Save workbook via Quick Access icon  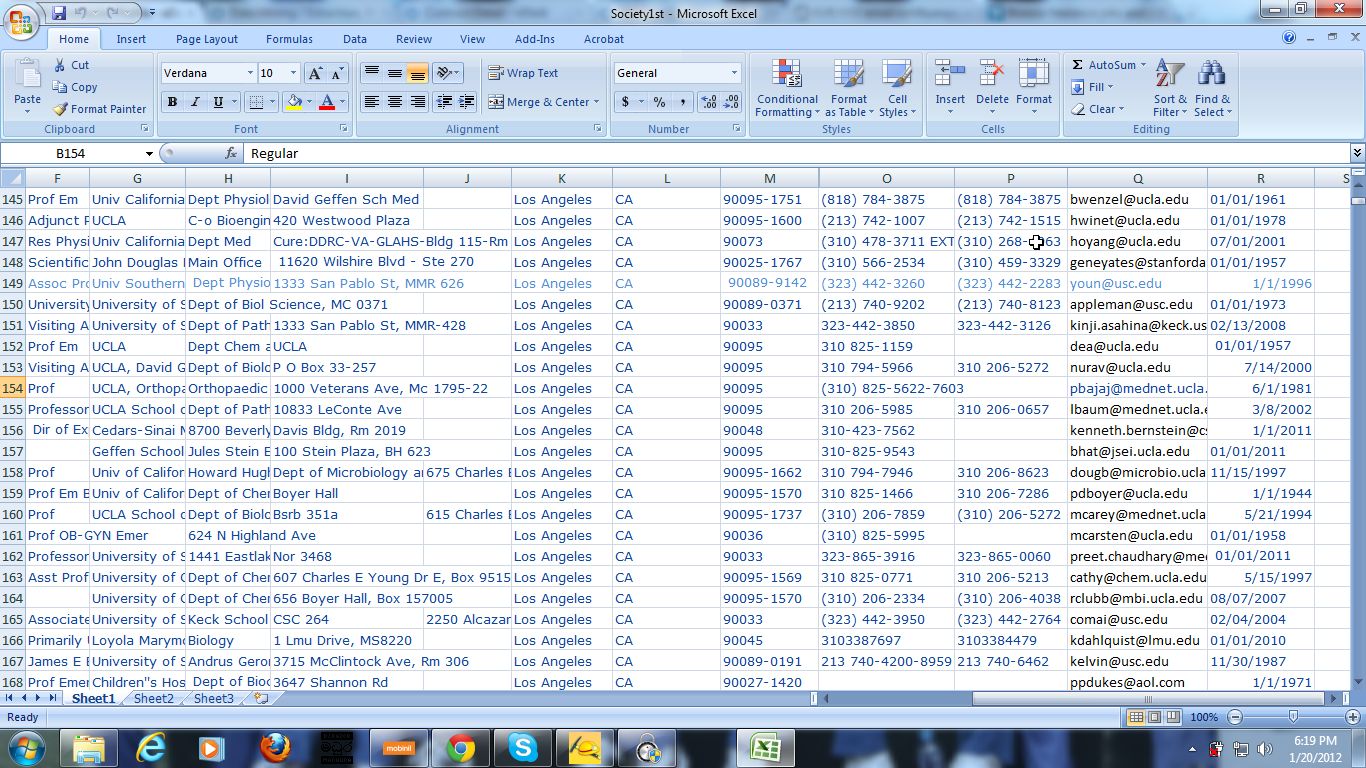click(x=59, y=14)
